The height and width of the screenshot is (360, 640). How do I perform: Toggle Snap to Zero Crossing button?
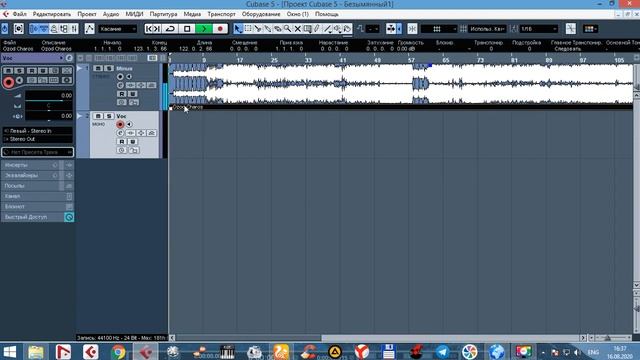click(571, 29)
